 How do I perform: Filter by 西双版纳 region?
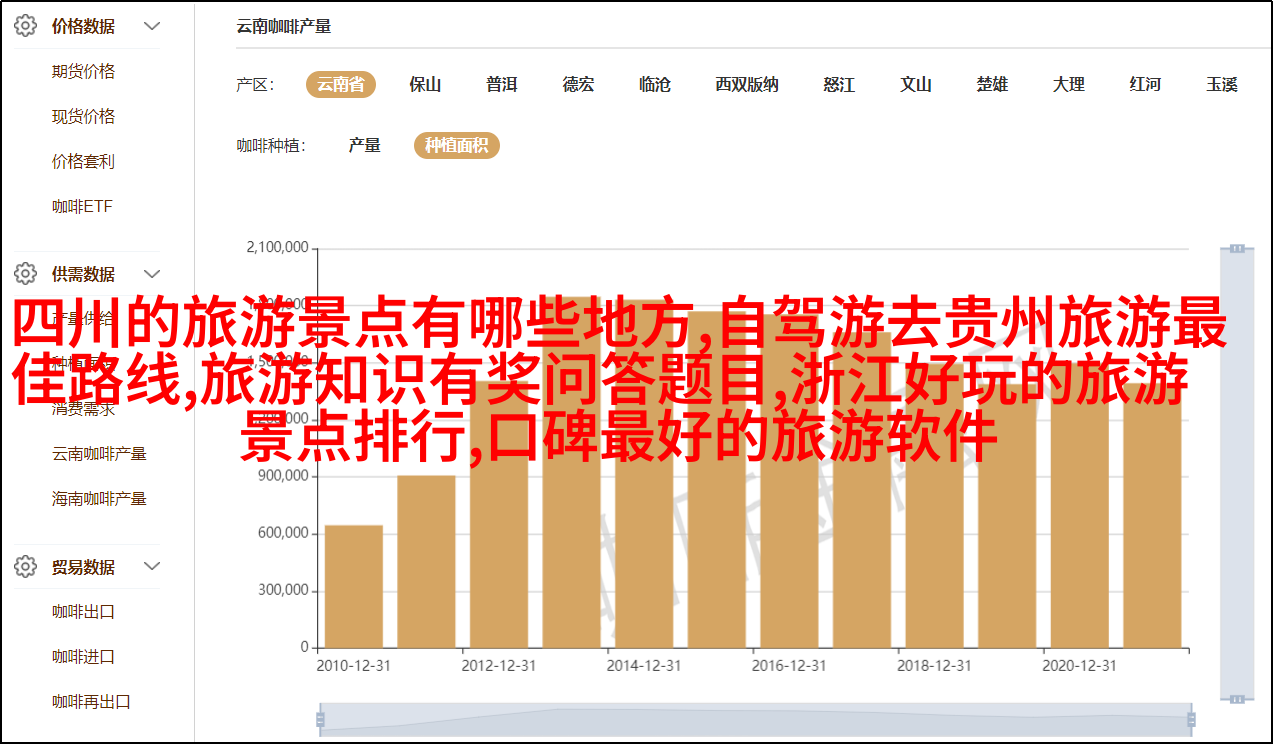coord(746,85)
